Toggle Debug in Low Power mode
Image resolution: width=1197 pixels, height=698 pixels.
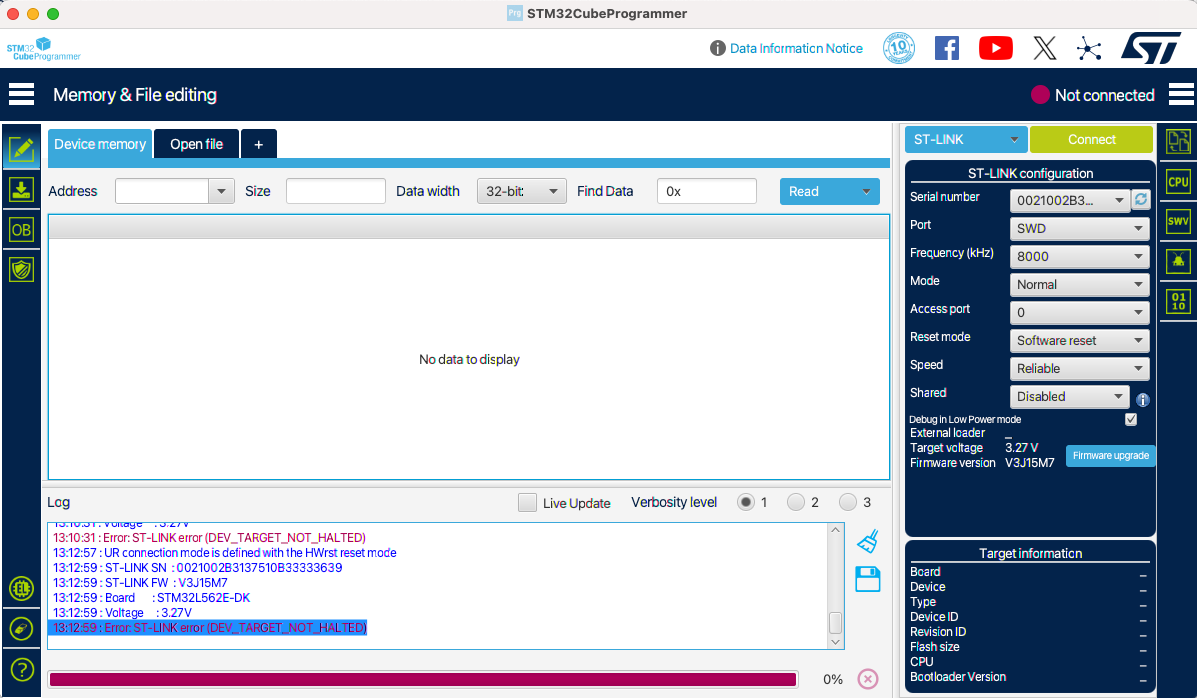(x=1131, y=419)
